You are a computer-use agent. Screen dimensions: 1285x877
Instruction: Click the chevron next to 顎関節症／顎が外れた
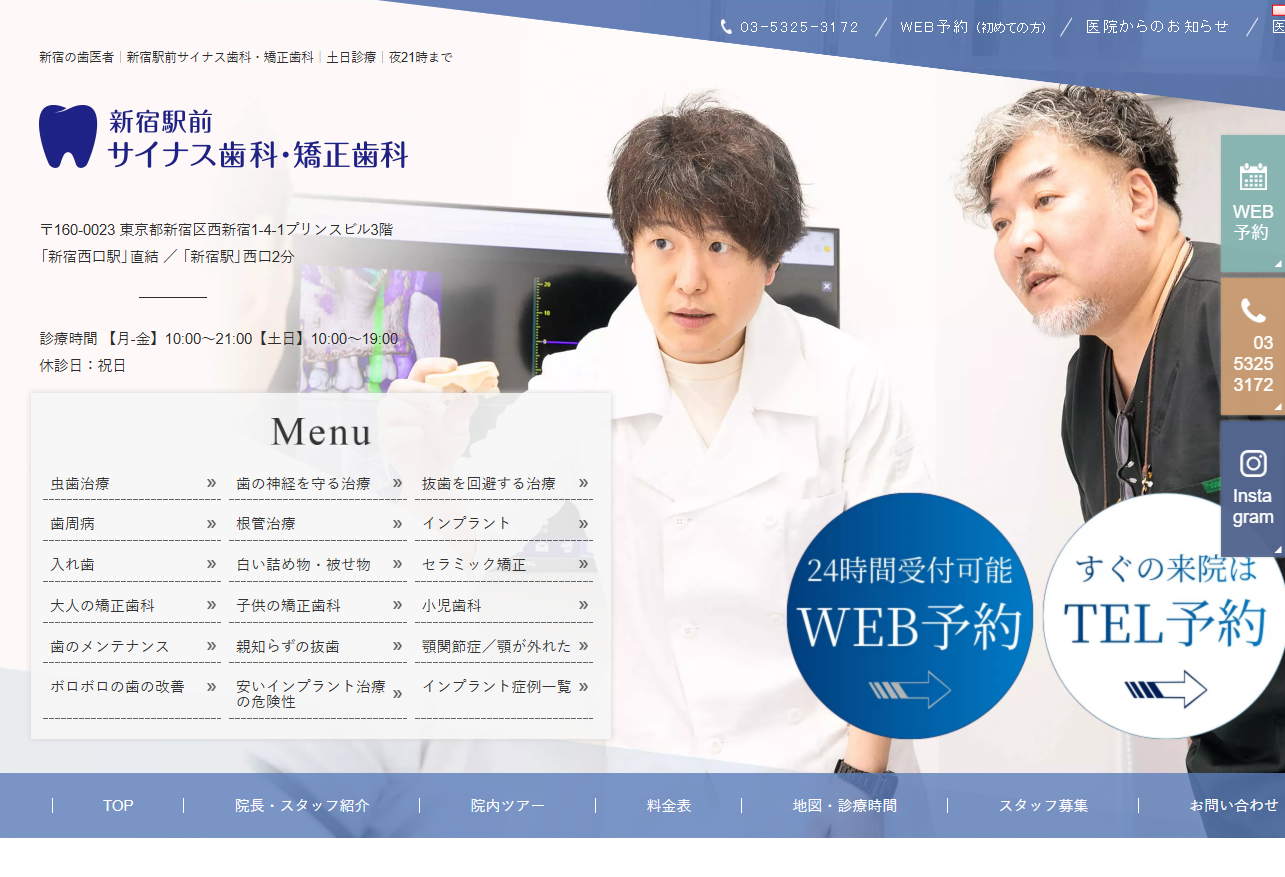(584, 646)
